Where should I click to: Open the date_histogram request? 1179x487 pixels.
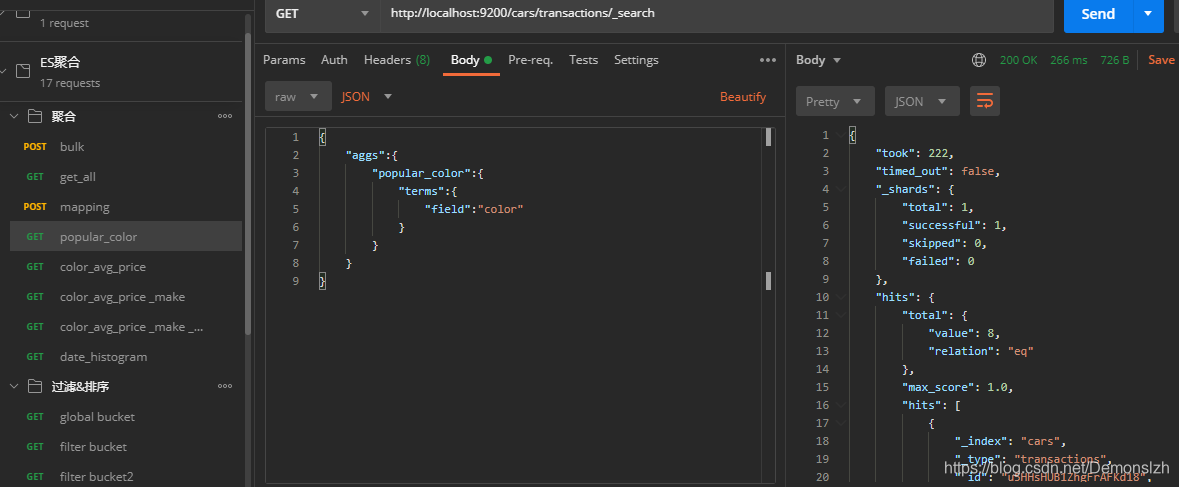(x=126, y=357)
